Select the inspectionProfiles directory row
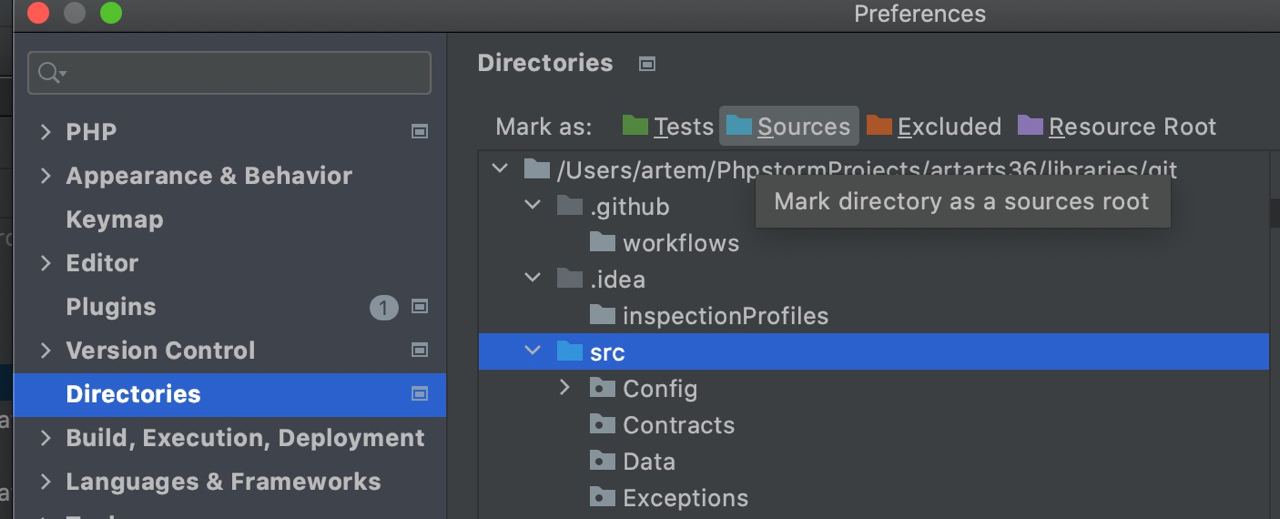1280x519 pixels. (873, 315)
